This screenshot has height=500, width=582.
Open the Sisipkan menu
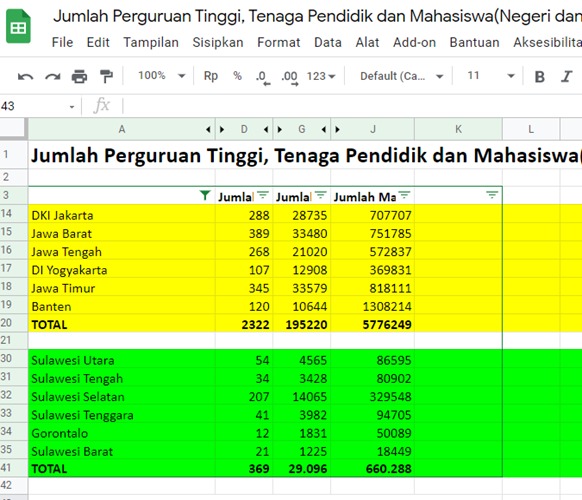pyautogui.click(x=218, y=43)
